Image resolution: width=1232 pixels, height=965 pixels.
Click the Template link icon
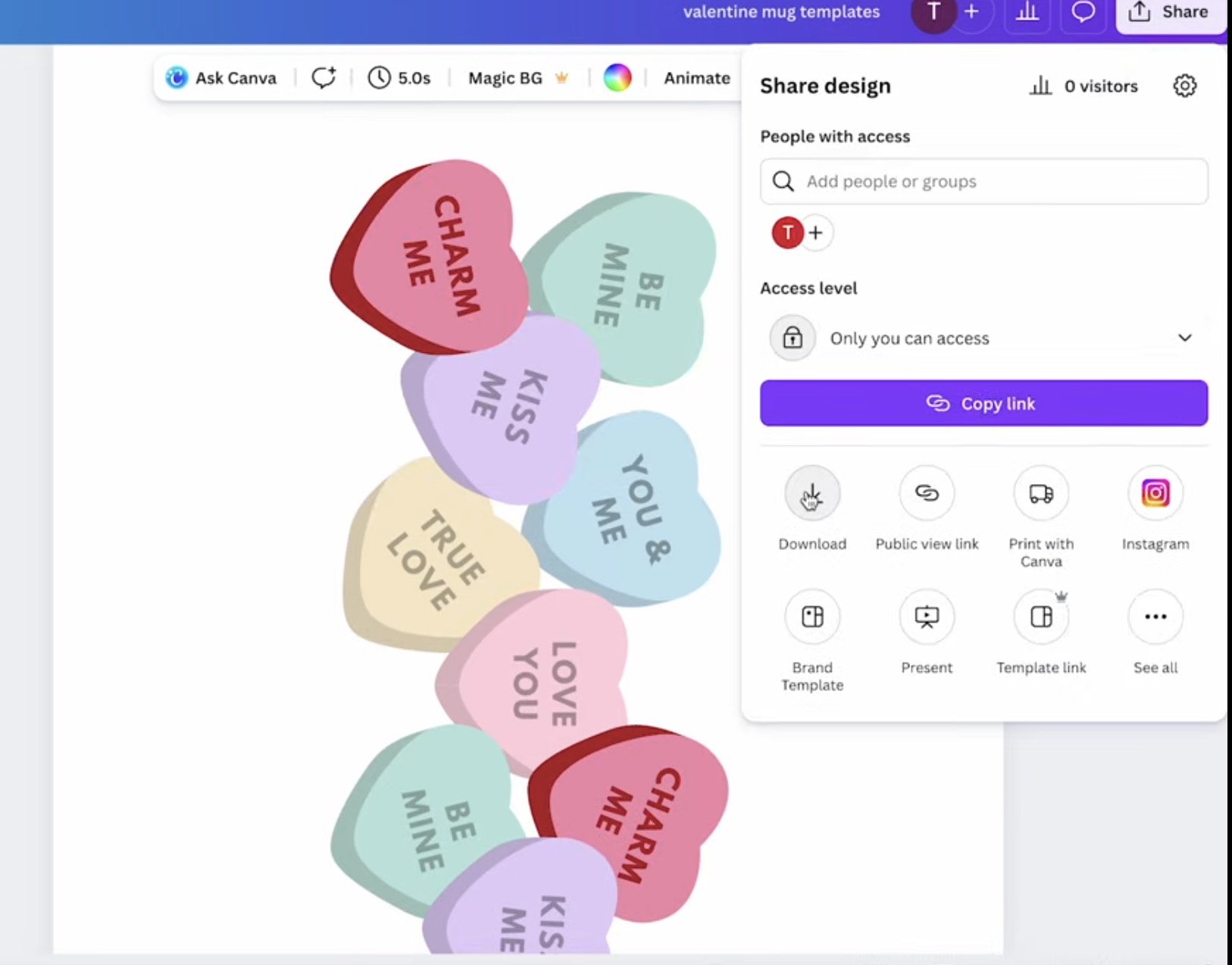[x=1041, y=617]
